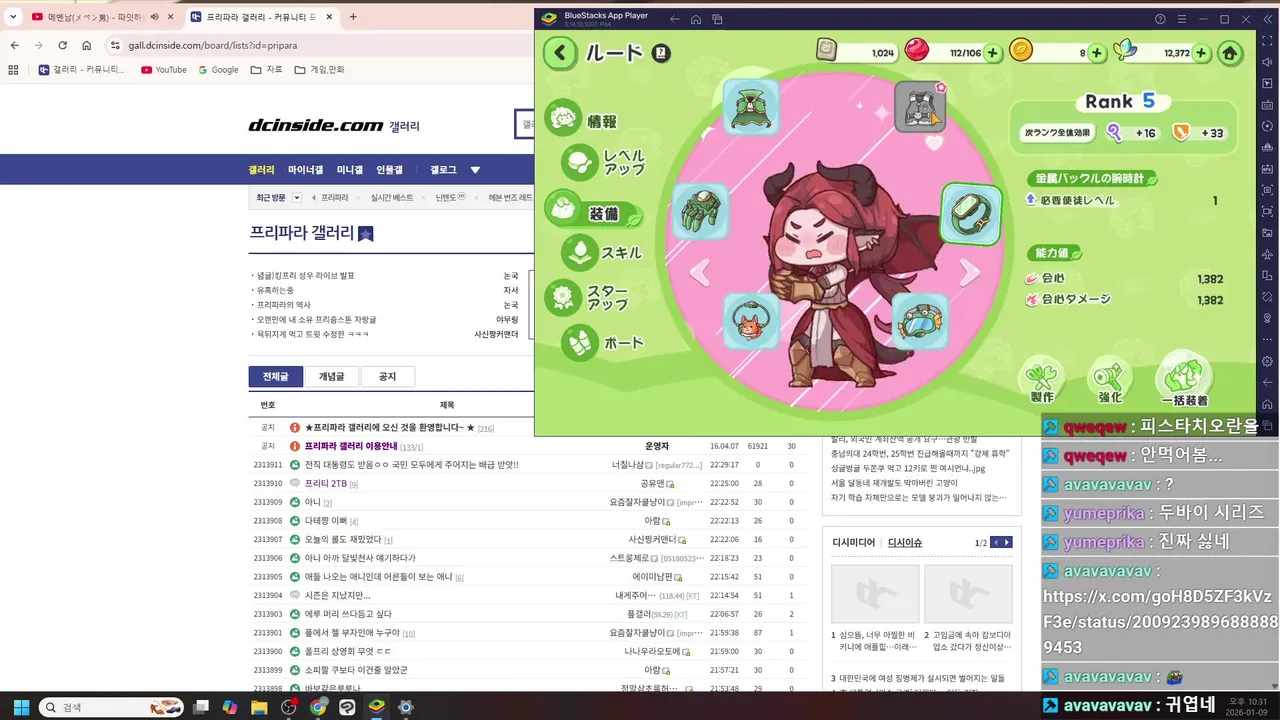Open a new Chrome tab
This screenshot has width=1280, height=720.
353,17
